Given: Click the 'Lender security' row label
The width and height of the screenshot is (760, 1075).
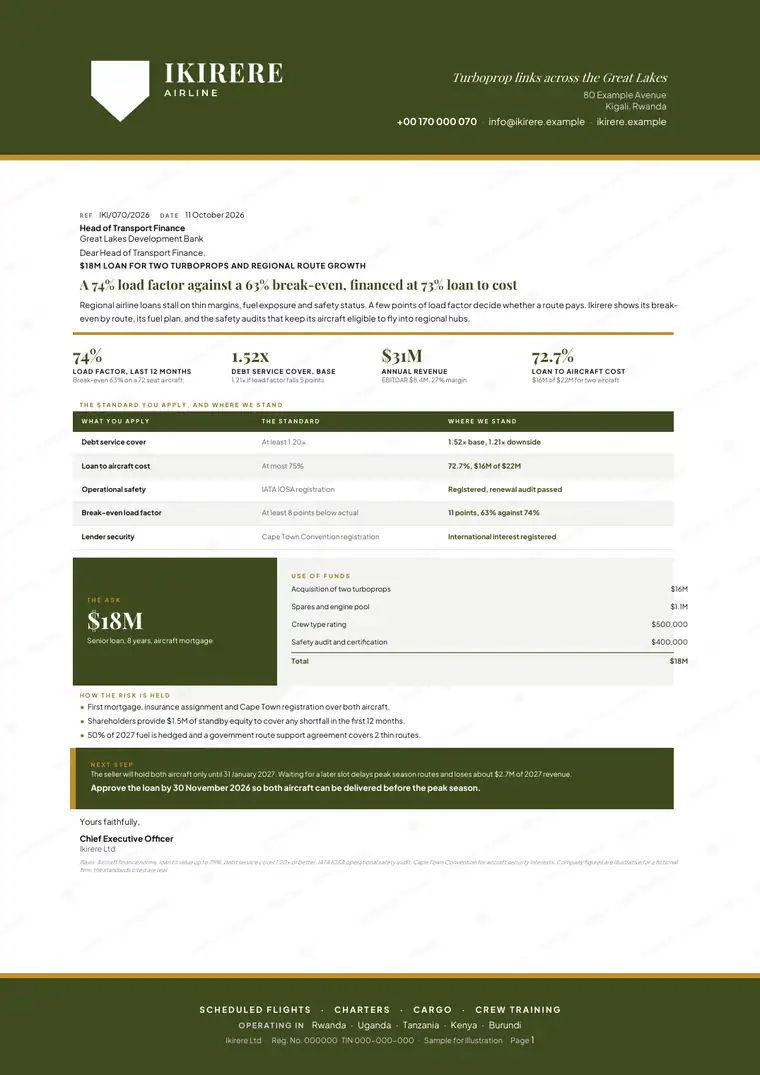Looking at the screenshot, I should (108, 537).
